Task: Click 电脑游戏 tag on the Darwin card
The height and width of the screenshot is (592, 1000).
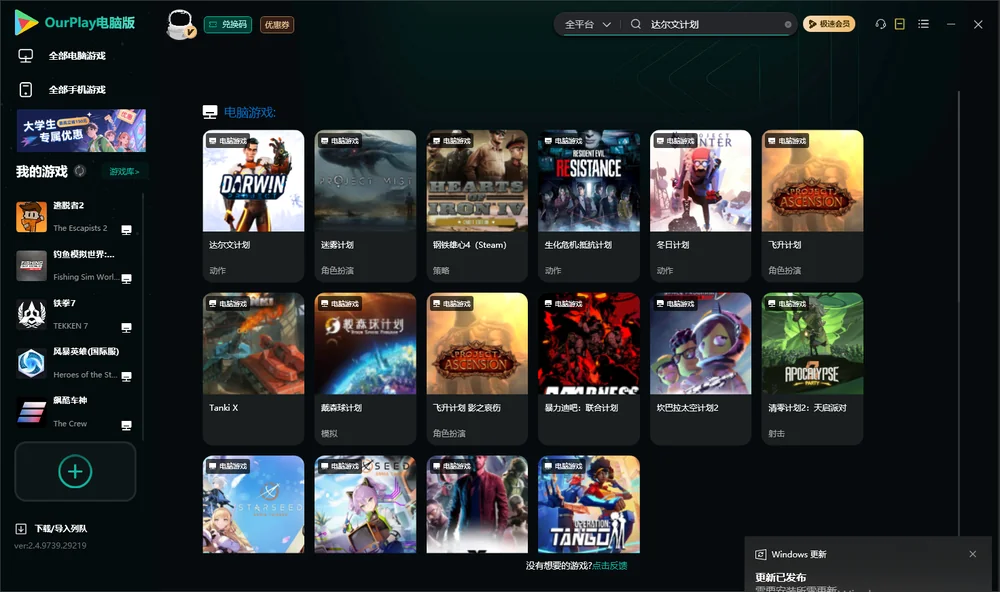Action: pos(228,141)
